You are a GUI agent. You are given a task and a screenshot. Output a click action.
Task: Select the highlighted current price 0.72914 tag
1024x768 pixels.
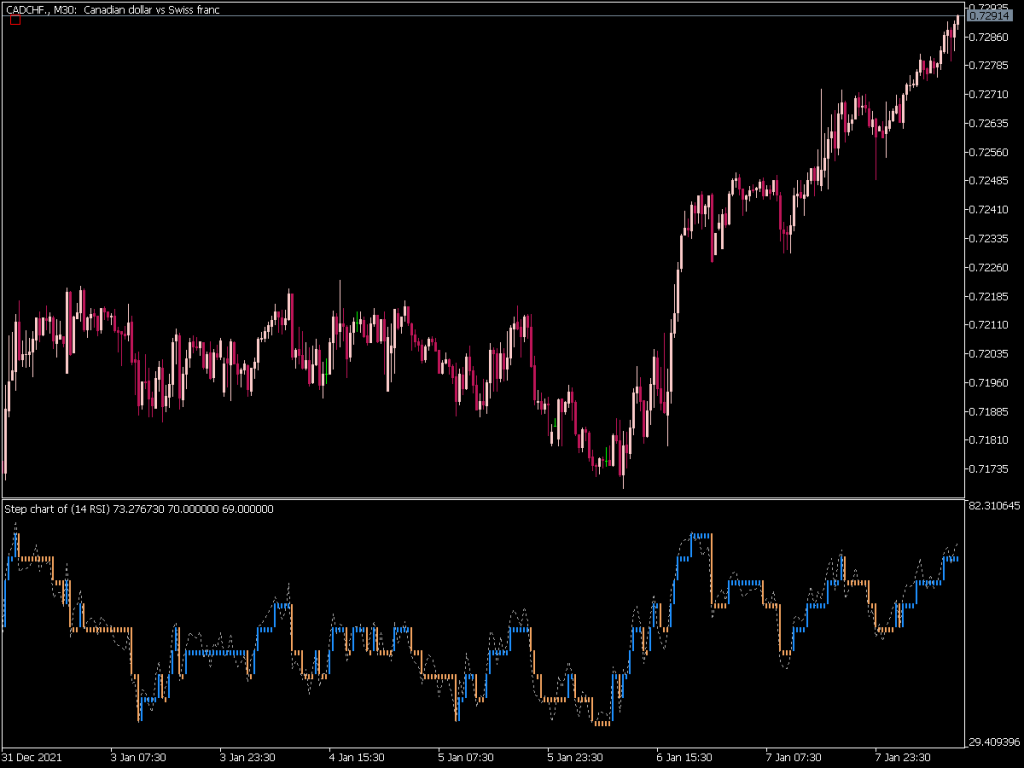pos(993,17)
